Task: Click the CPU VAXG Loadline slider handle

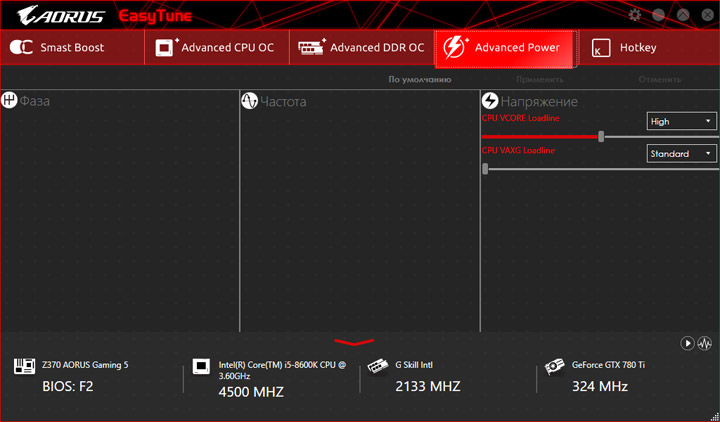Action: tap(485, 169)
